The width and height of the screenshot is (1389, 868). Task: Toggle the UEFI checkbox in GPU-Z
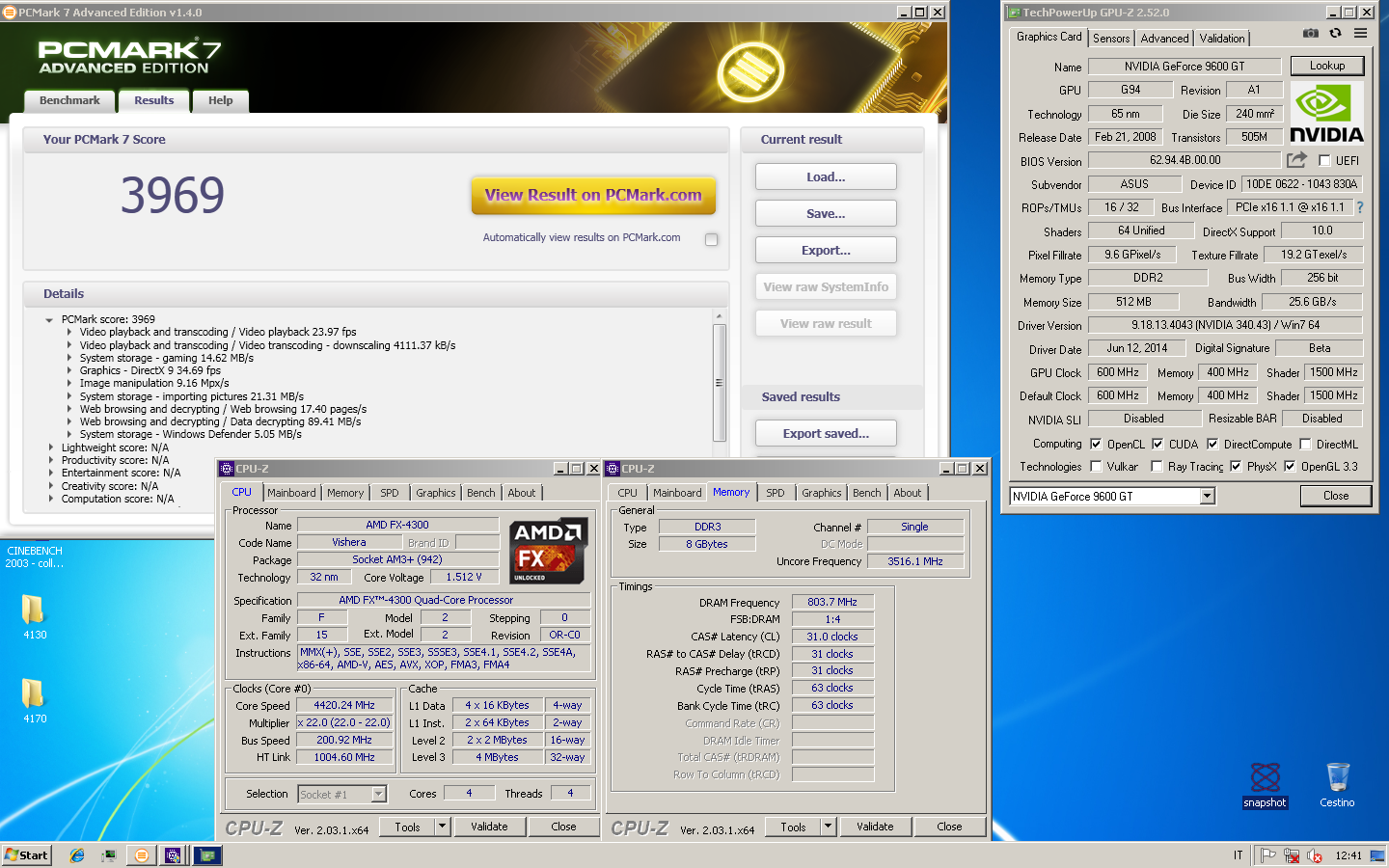1325,161
